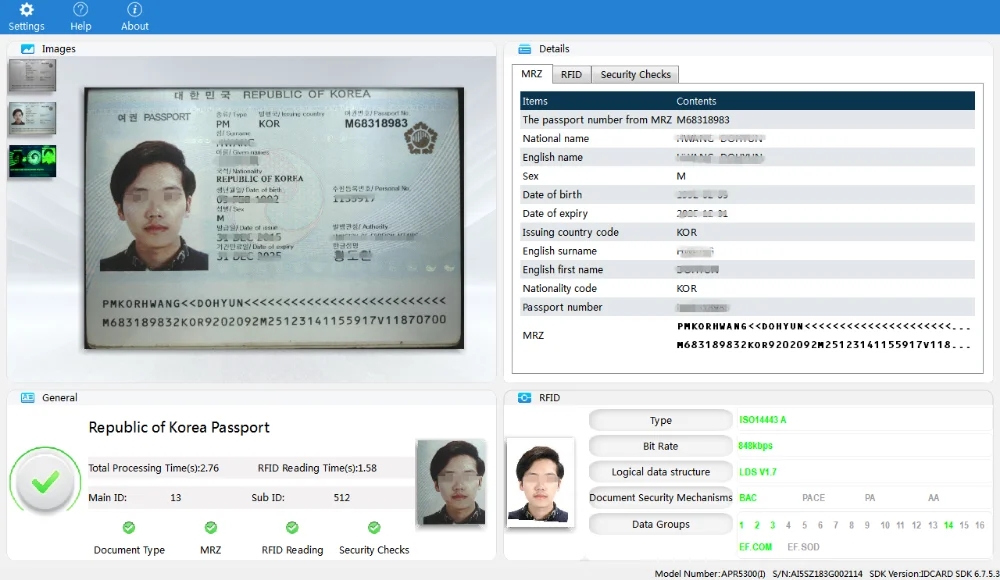Screen dimensions: 1000x580
Task: Click the RFID Reading green check indicator
Action: point(291,528)
